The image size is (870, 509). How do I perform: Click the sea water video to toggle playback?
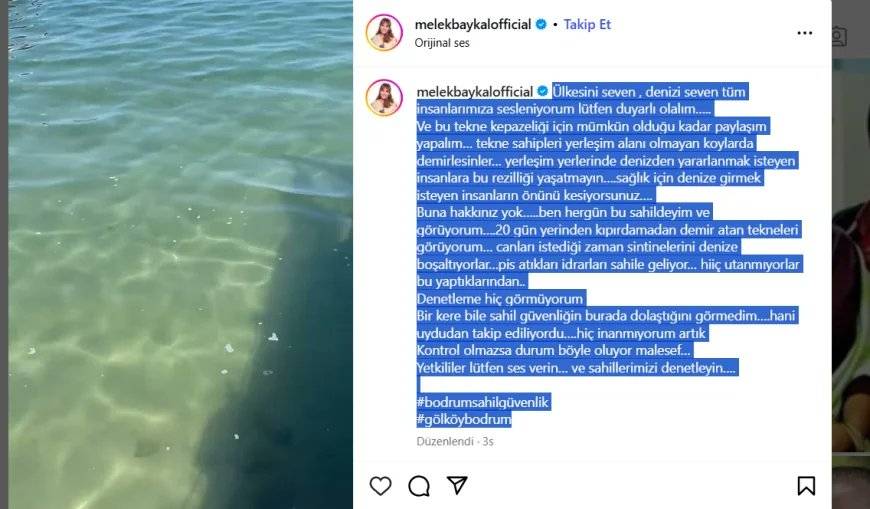(x=180, y=254)
